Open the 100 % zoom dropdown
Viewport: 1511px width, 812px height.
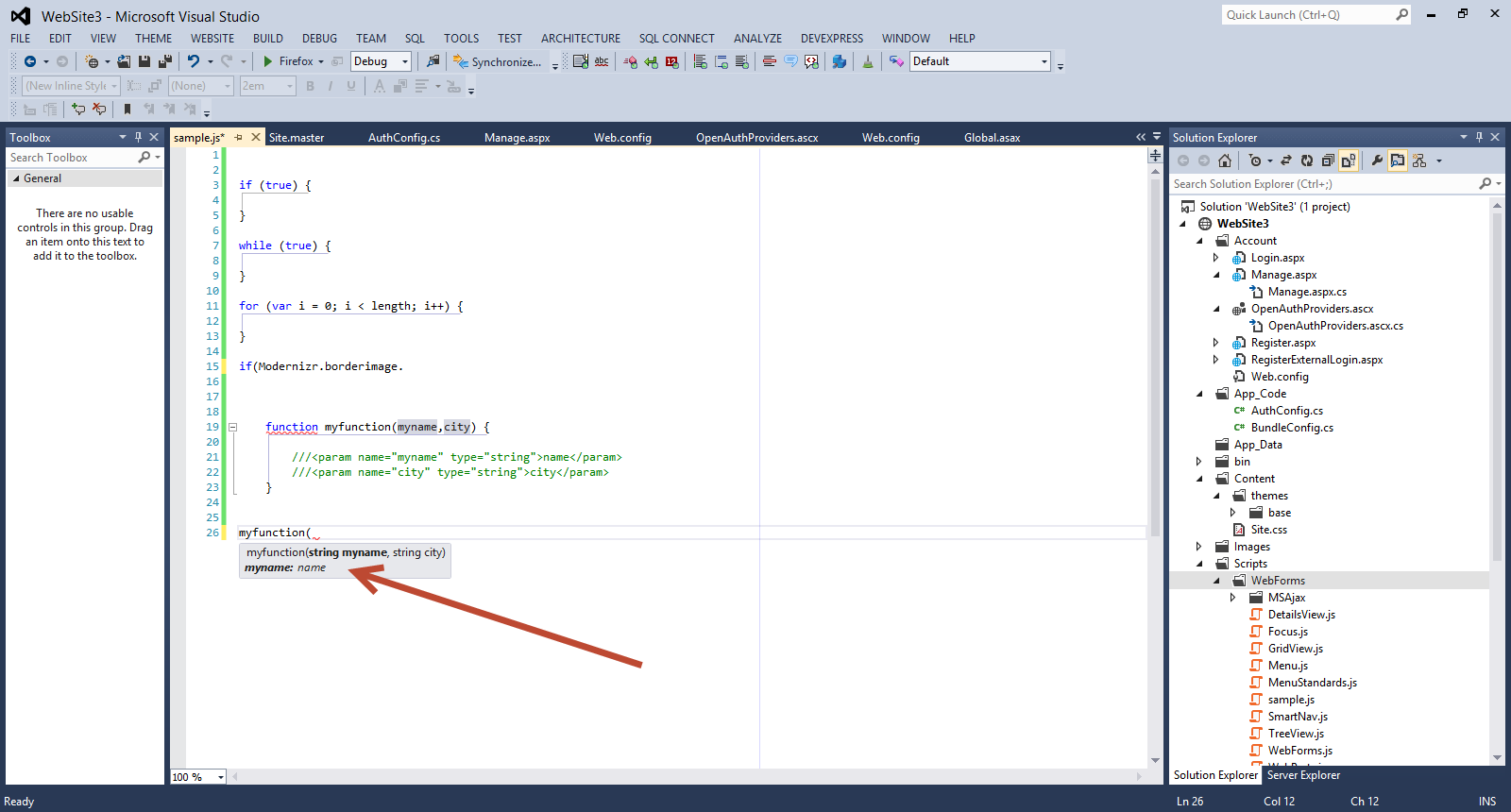[221, 777]
